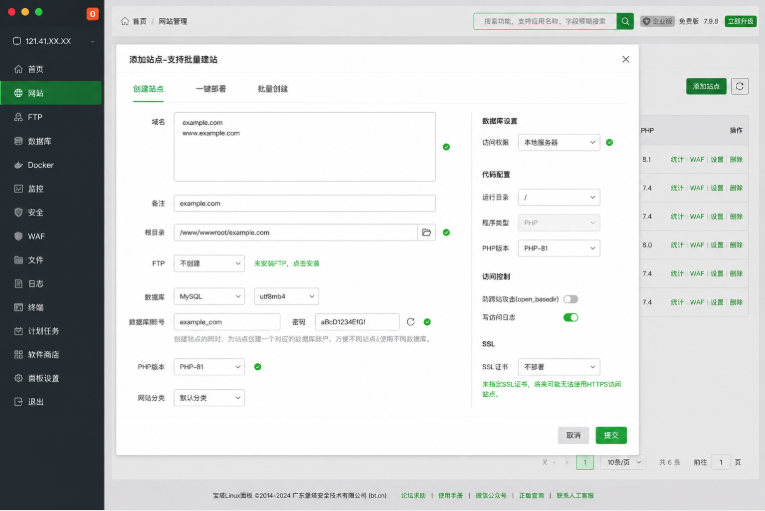The image size is (765, 511).
Task: Click the 企业版 badge
Action: [x=657, y=21]
